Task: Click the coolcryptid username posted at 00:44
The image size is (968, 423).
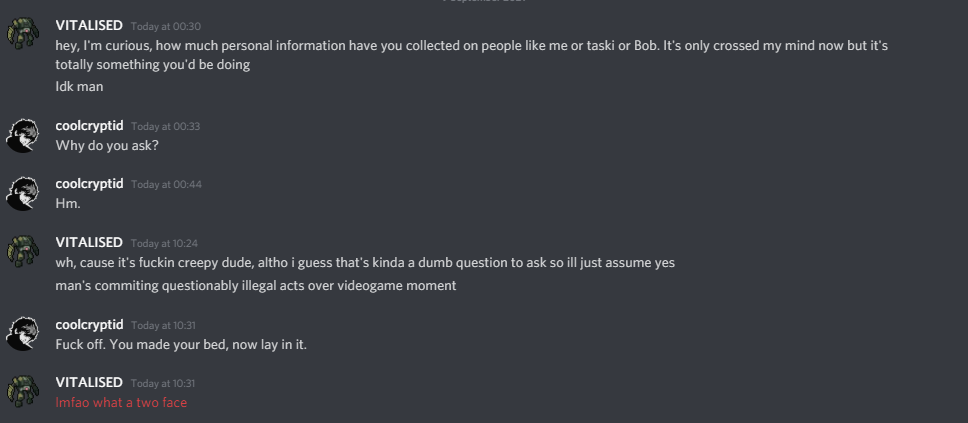Action: coord(90,184)
